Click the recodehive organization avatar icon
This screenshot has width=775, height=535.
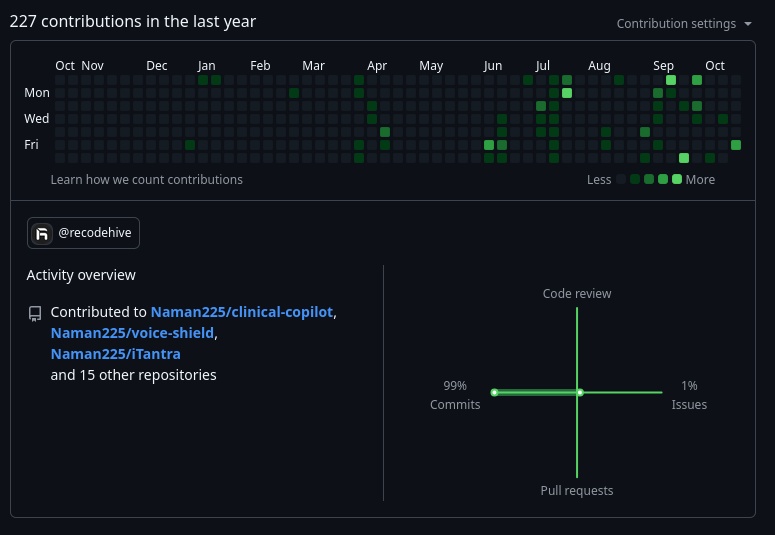click(42, 233)
